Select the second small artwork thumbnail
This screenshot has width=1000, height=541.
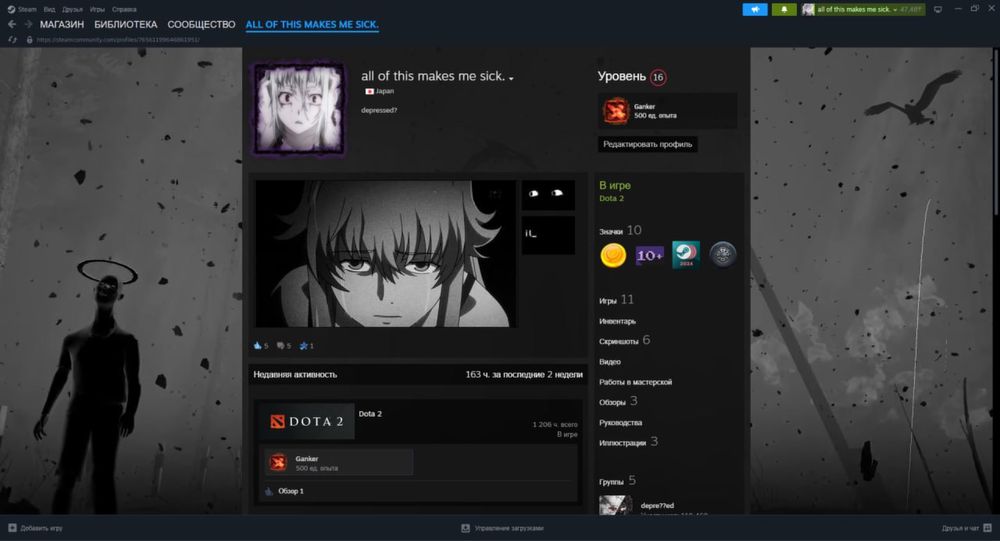pyautogui.click(x=548, y=235)
